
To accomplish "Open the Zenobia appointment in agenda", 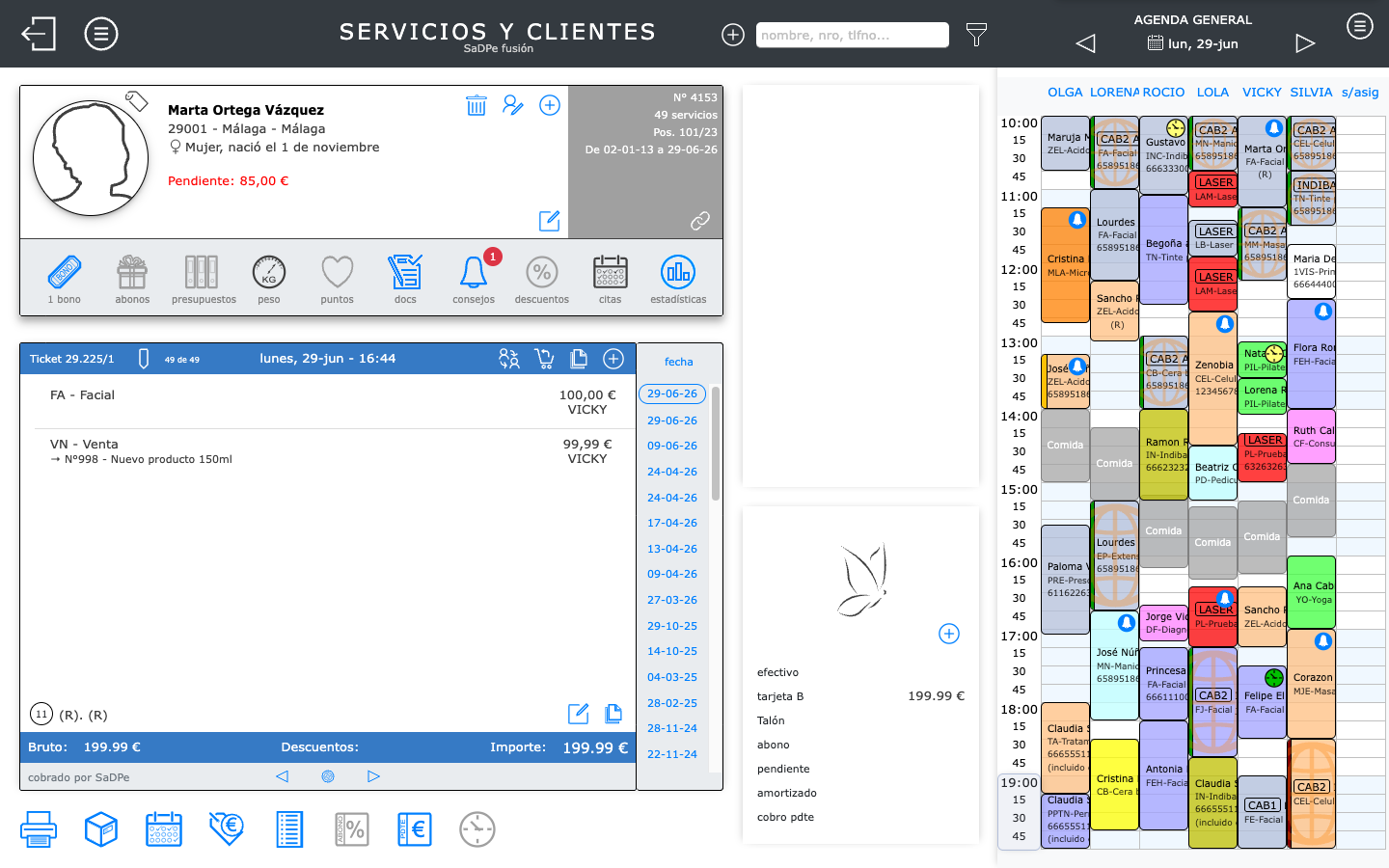I will click(1212, 378).
